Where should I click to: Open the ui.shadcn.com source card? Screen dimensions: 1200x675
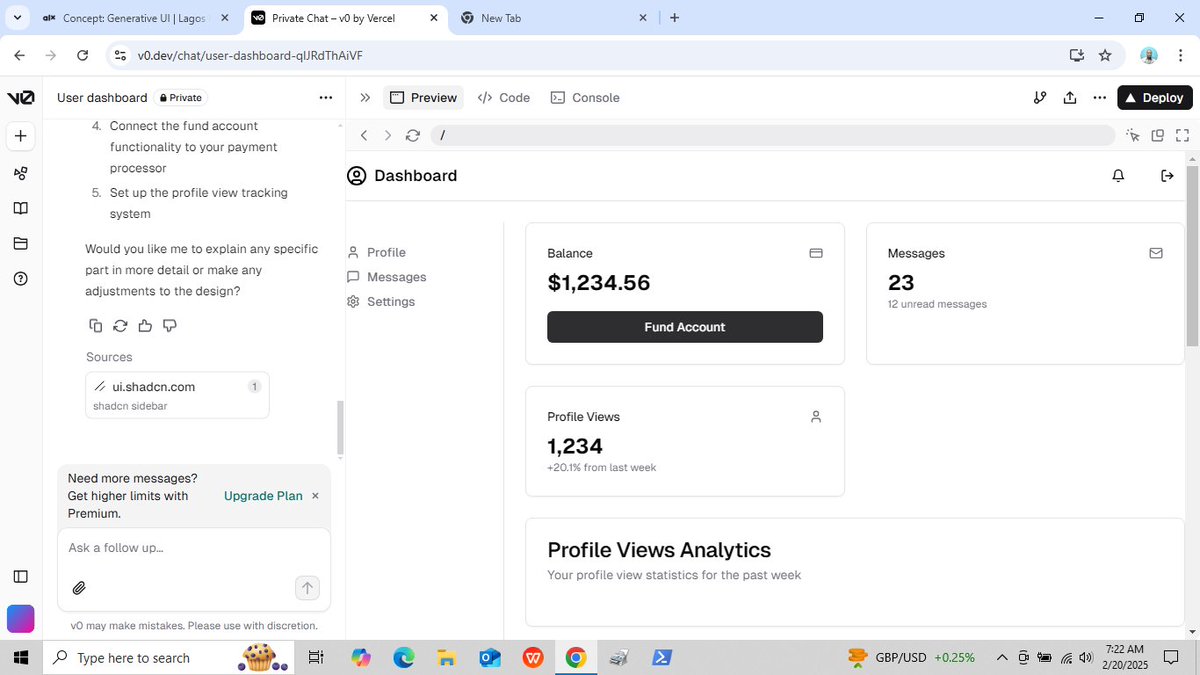click(177, 395)
